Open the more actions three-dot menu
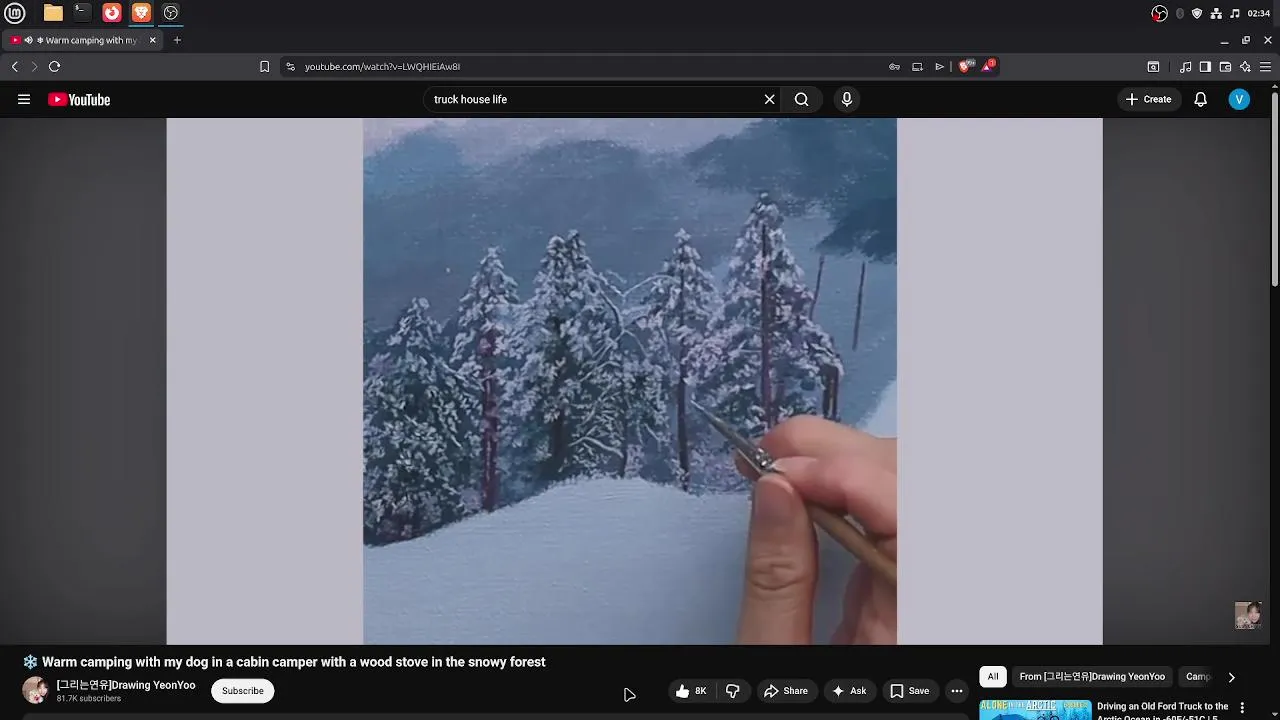 pyautogui.click(x=957, y=691)
